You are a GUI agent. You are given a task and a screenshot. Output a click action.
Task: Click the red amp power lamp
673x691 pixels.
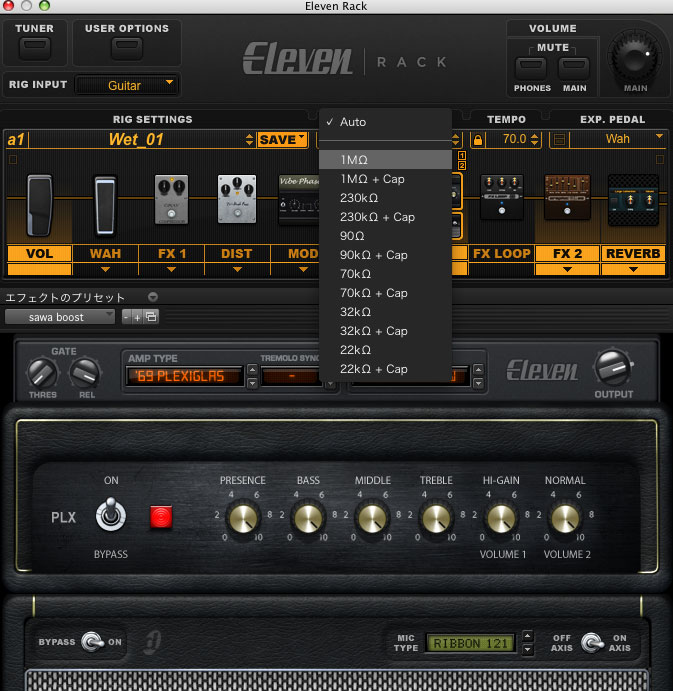[x=161, y=516]
